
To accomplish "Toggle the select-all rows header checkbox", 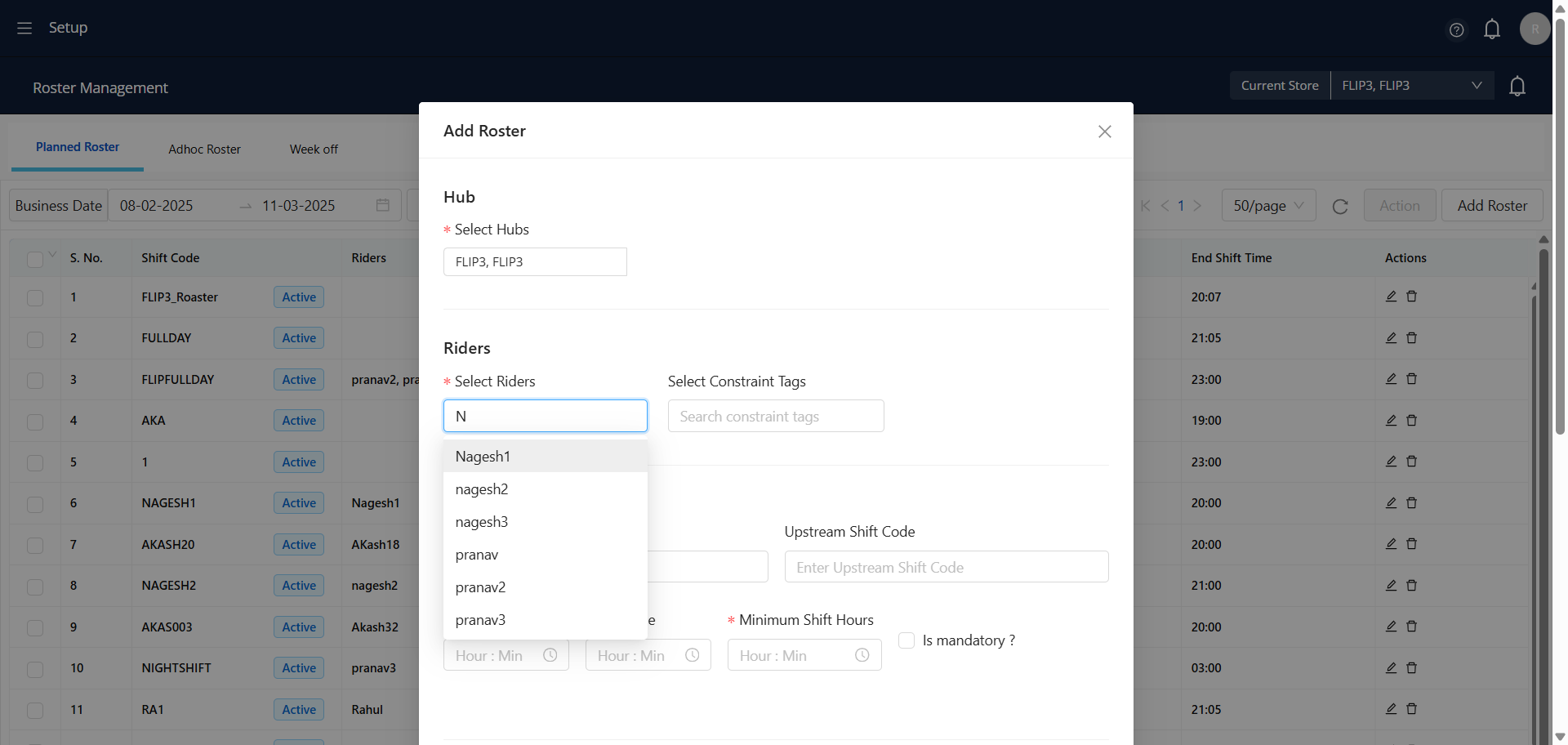I will [x=34, y=259].
